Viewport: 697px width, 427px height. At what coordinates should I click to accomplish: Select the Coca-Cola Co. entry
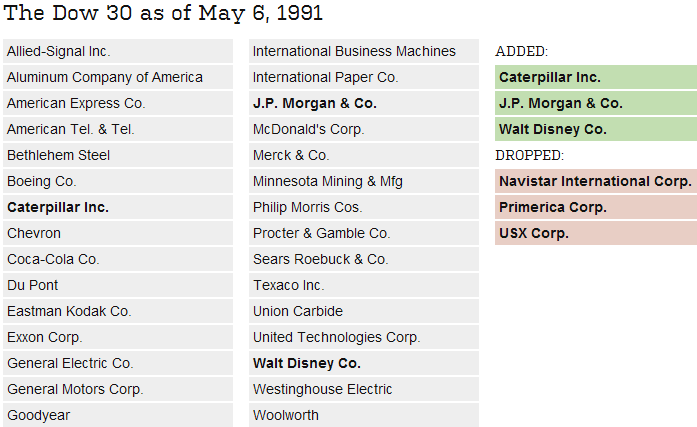[118, 259]
